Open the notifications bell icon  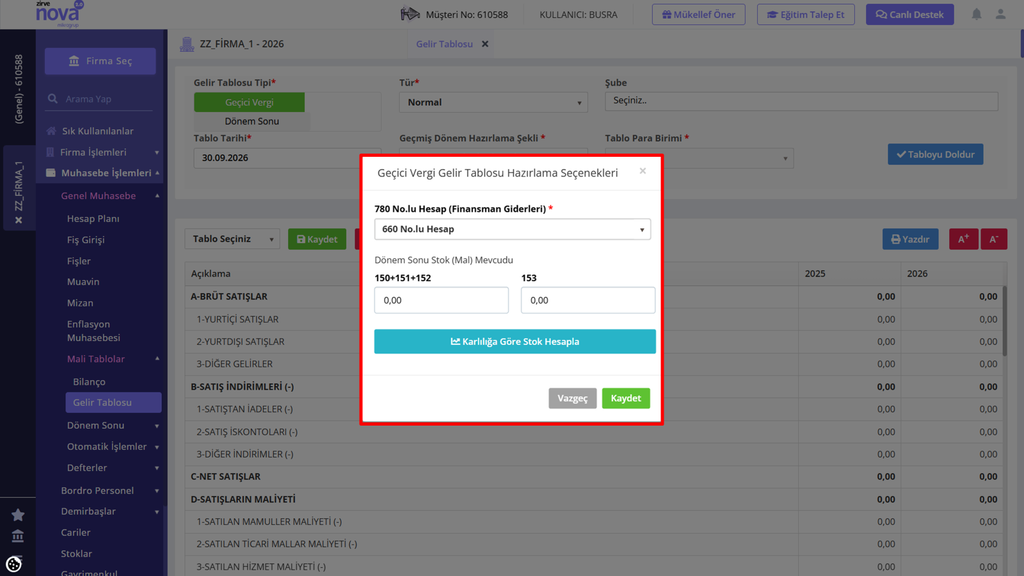click(x=976, y=14)
